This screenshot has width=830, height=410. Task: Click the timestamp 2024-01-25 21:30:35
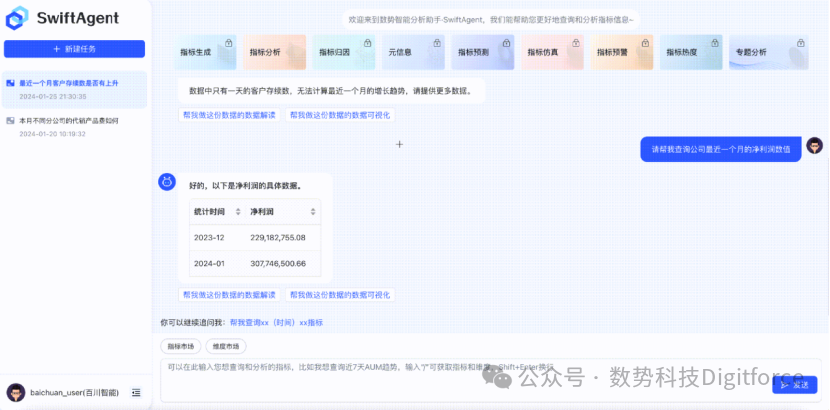(53, 97)
